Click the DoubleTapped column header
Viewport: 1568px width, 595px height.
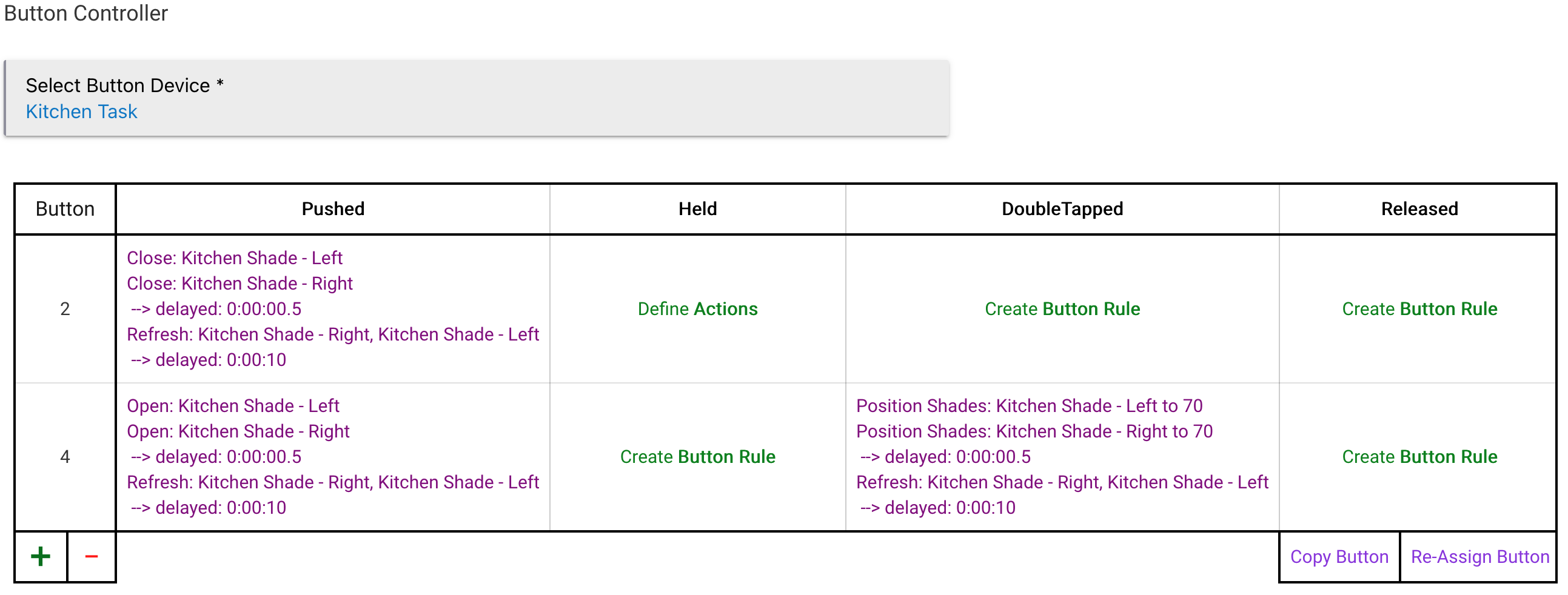(x=1062, y=209)
